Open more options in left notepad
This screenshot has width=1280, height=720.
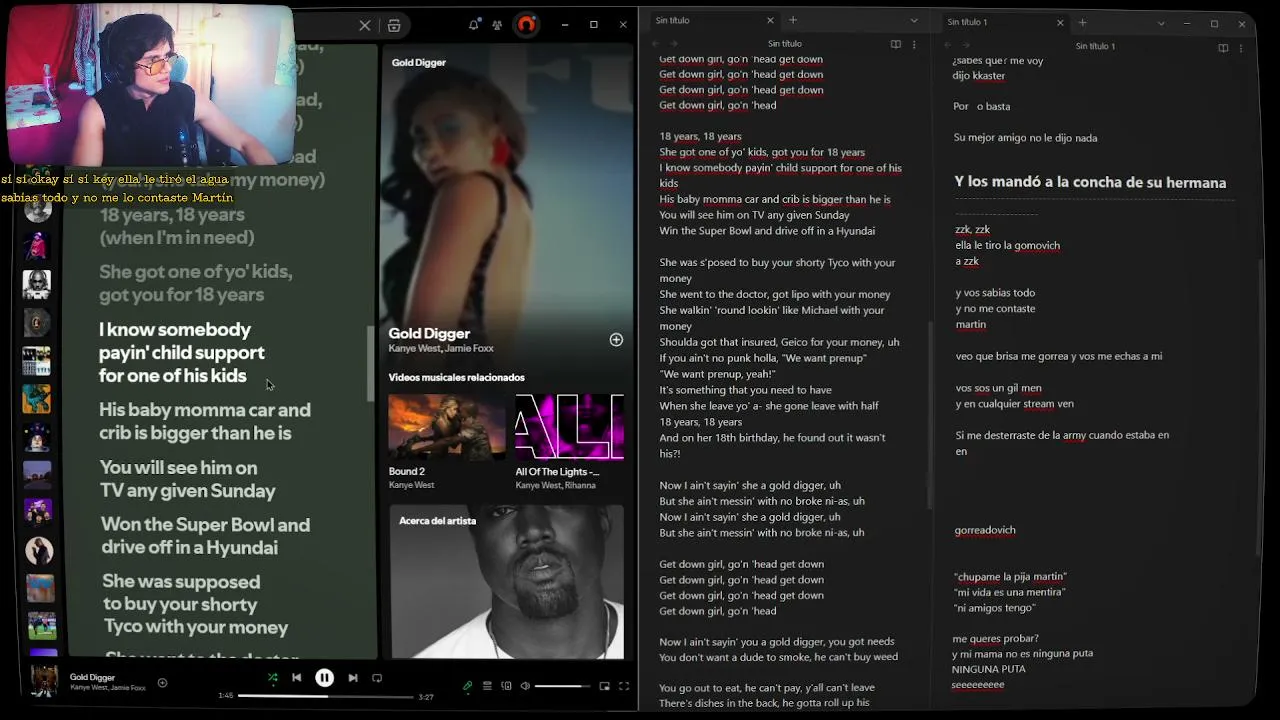tap(914, 44)
